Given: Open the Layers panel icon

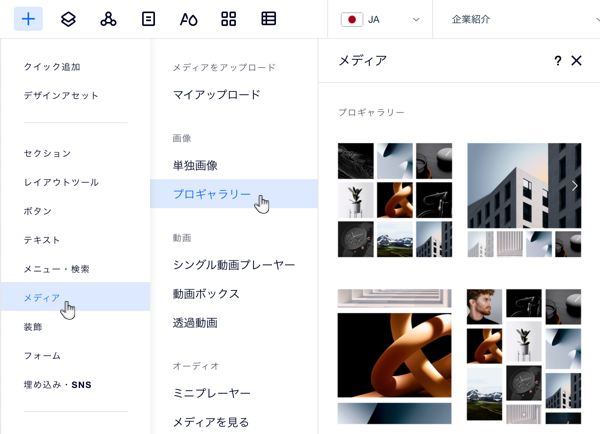Looking at the screenshot, I should tap(68, 19).
